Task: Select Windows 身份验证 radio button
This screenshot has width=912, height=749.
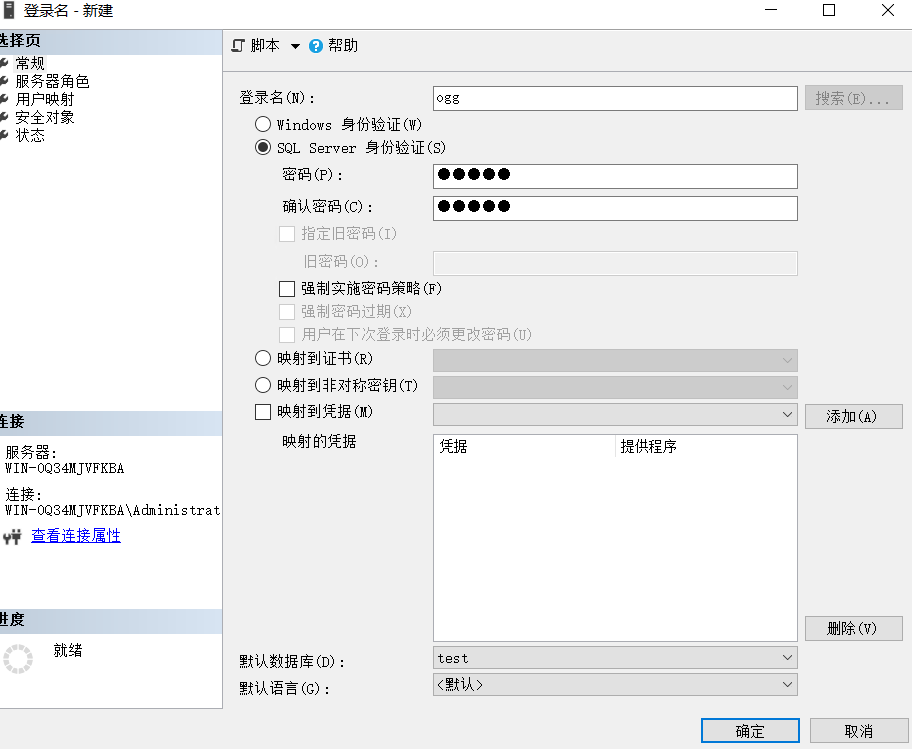Action: (263, 124)
